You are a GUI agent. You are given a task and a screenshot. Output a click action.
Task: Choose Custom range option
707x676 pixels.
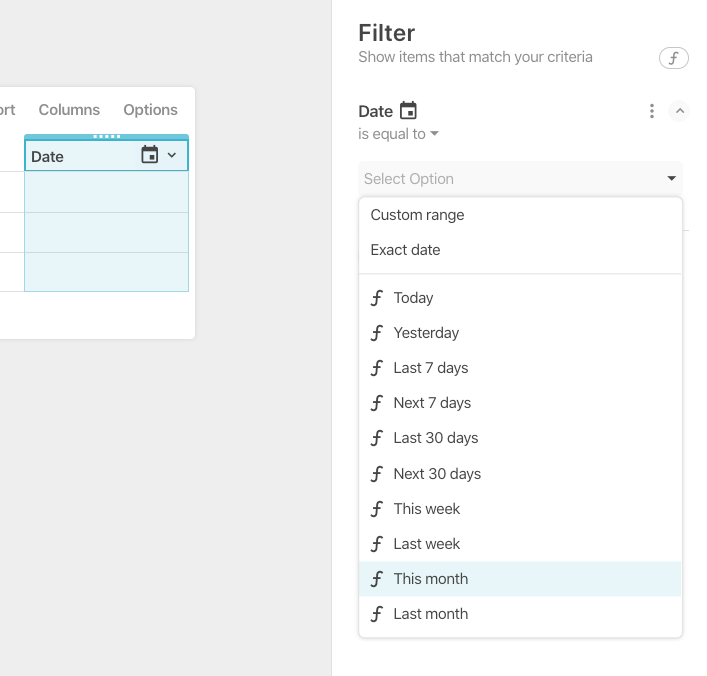(x=417, y=215)
